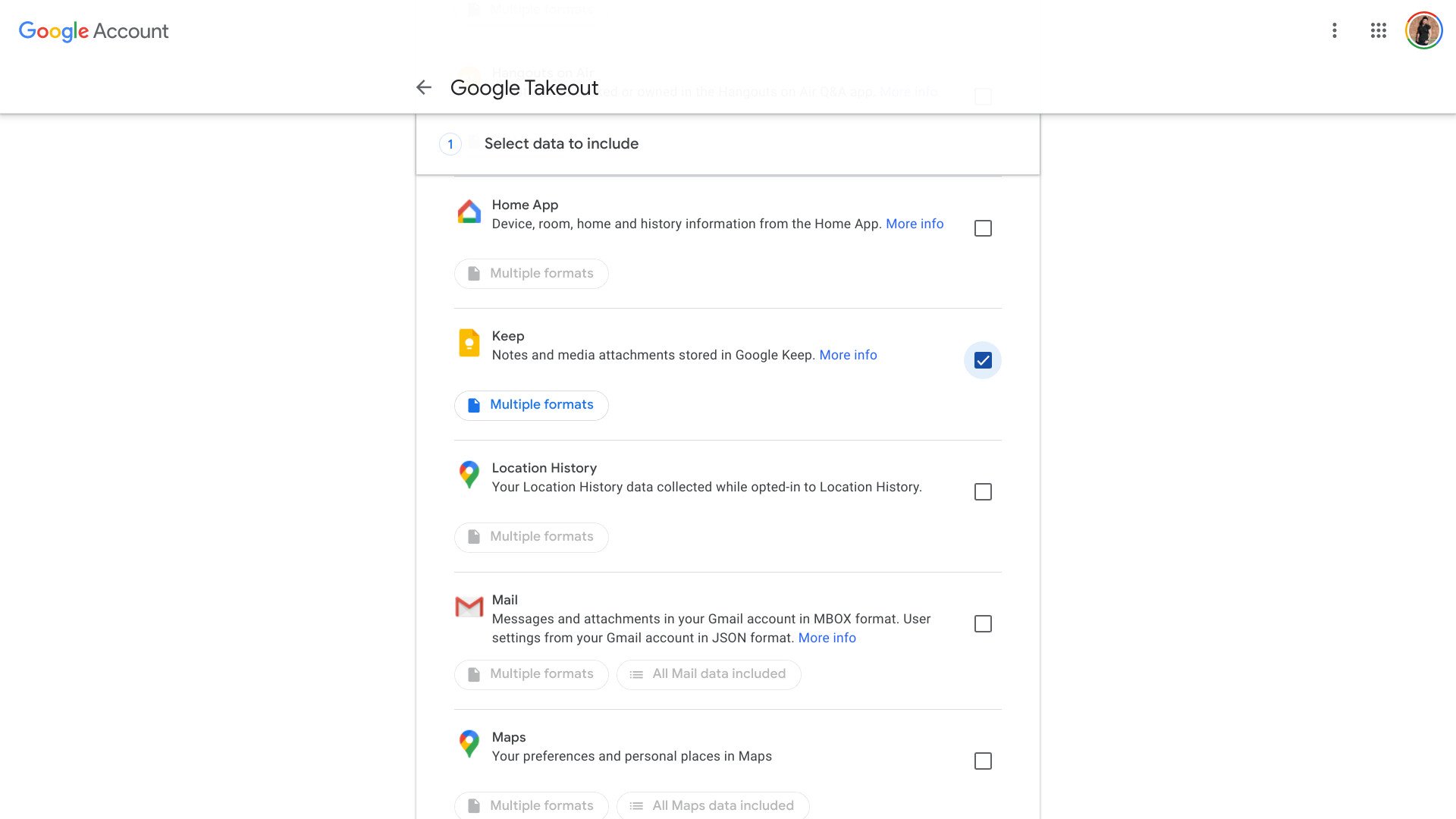1456x819 pixels.
Task: Enable the Location History checkbox
Action: [x=983, y=492]
